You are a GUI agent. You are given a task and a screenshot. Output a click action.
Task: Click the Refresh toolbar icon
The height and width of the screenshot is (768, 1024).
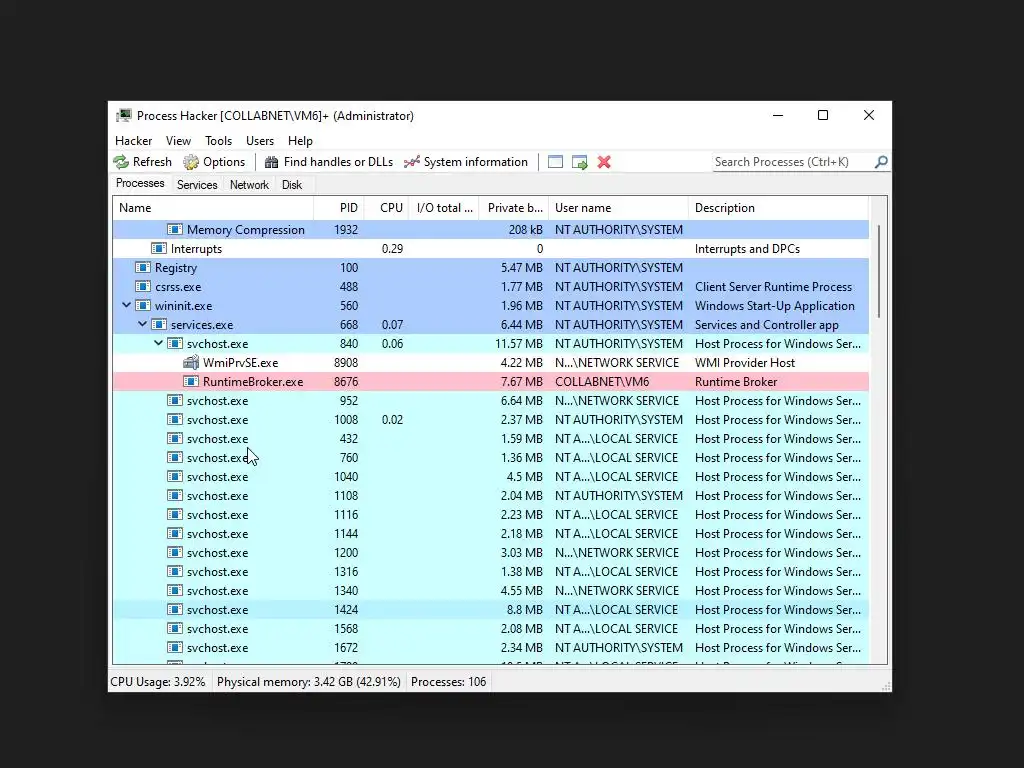pyautogui.click(x=121, y=162)
